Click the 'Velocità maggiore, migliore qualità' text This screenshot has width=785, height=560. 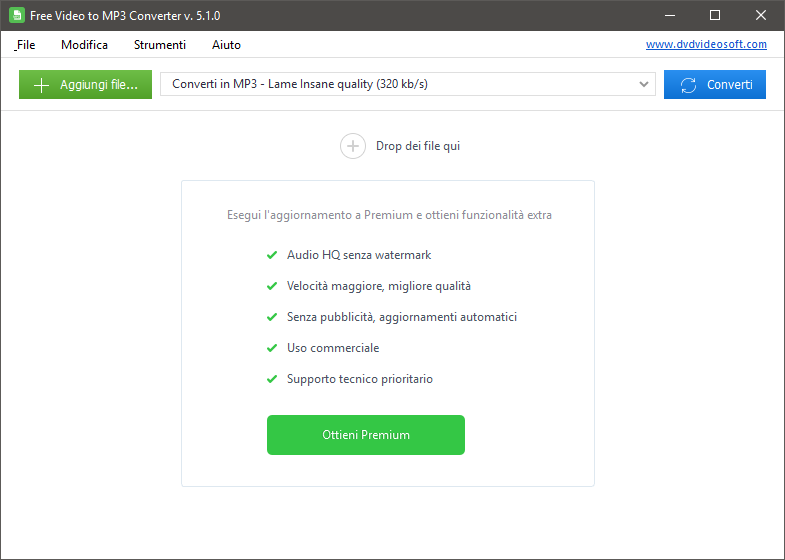click(x=378, y=286)
